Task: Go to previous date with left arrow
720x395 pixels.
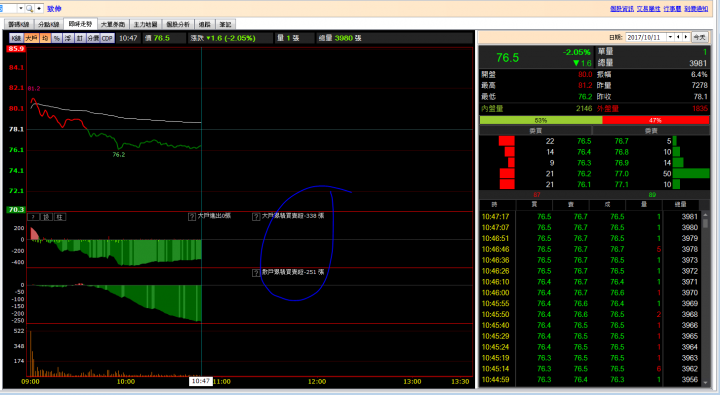Action: (x=678, y=37)
